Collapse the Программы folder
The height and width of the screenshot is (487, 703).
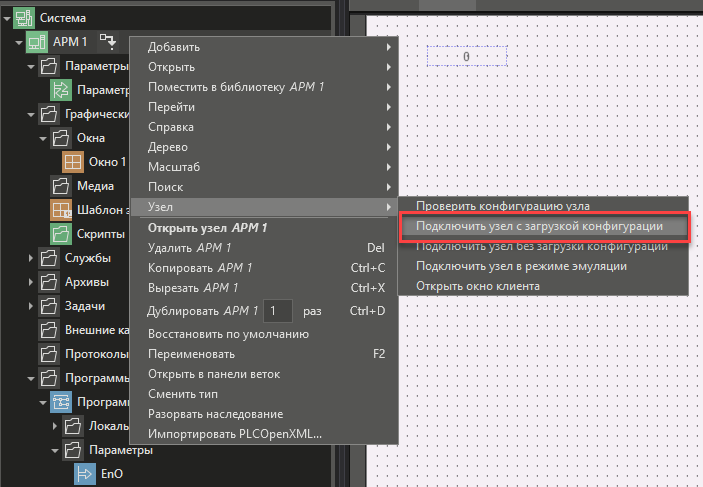point(31,378)
